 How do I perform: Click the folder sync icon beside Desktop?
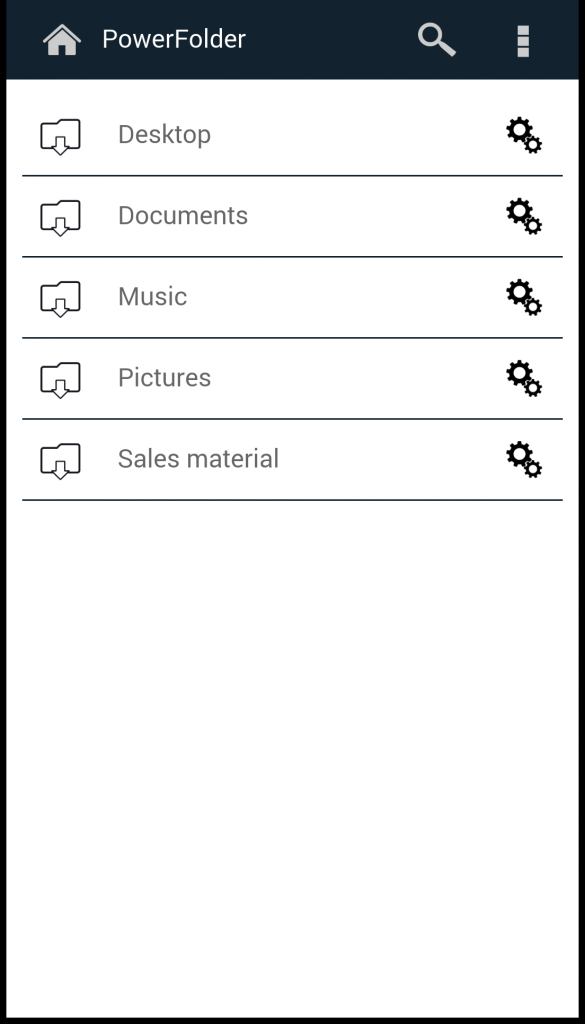coord(60,134)
